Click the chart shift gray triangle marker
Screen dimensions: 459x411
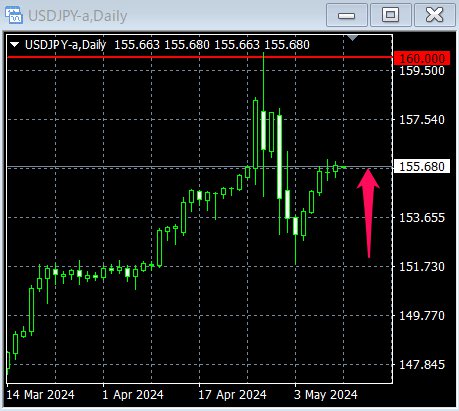[353, 38]
